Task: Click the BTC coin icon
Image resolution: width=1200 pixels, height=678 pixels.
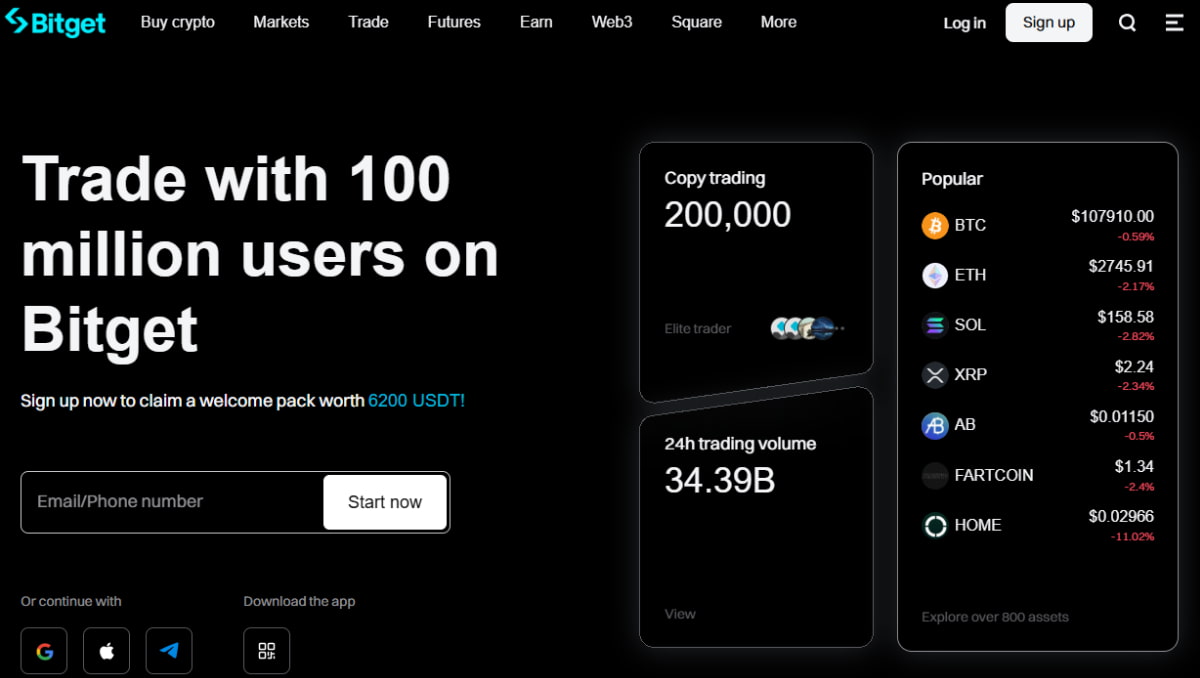Action: pos(935,225)
